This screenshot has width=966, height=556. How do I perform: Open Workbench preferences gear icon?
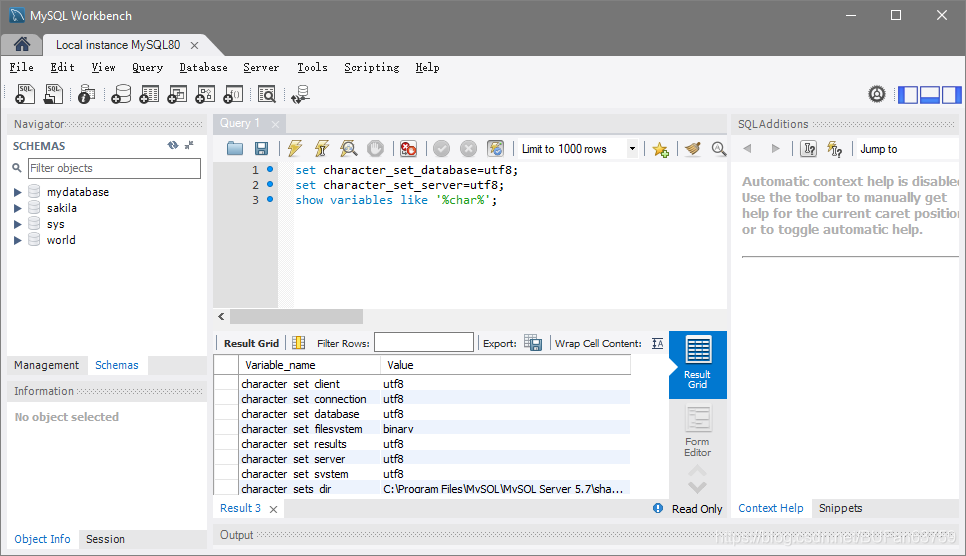[877, 94]
